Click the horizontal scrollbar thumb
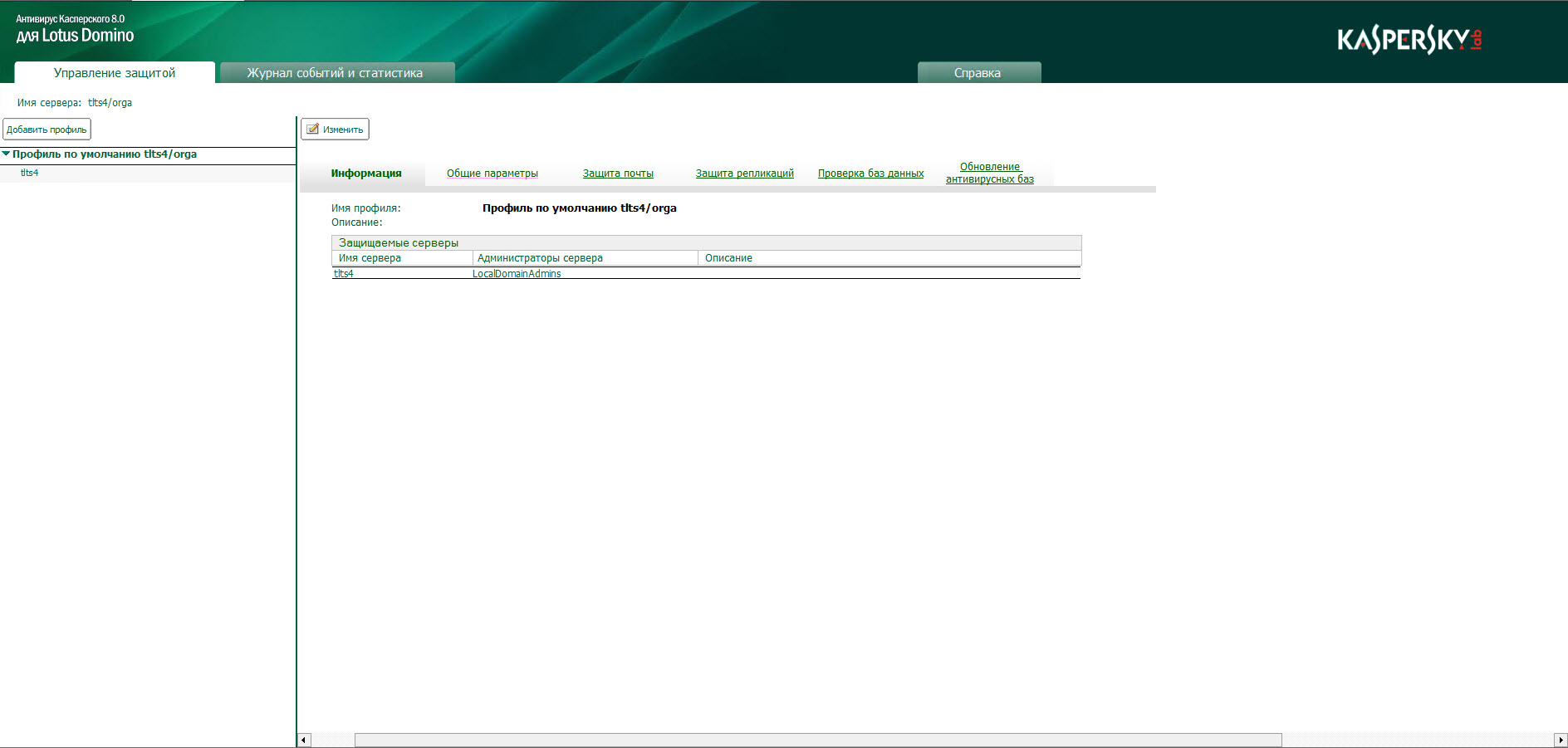The width and height of the screenshot is (1568, 748). 818,740
